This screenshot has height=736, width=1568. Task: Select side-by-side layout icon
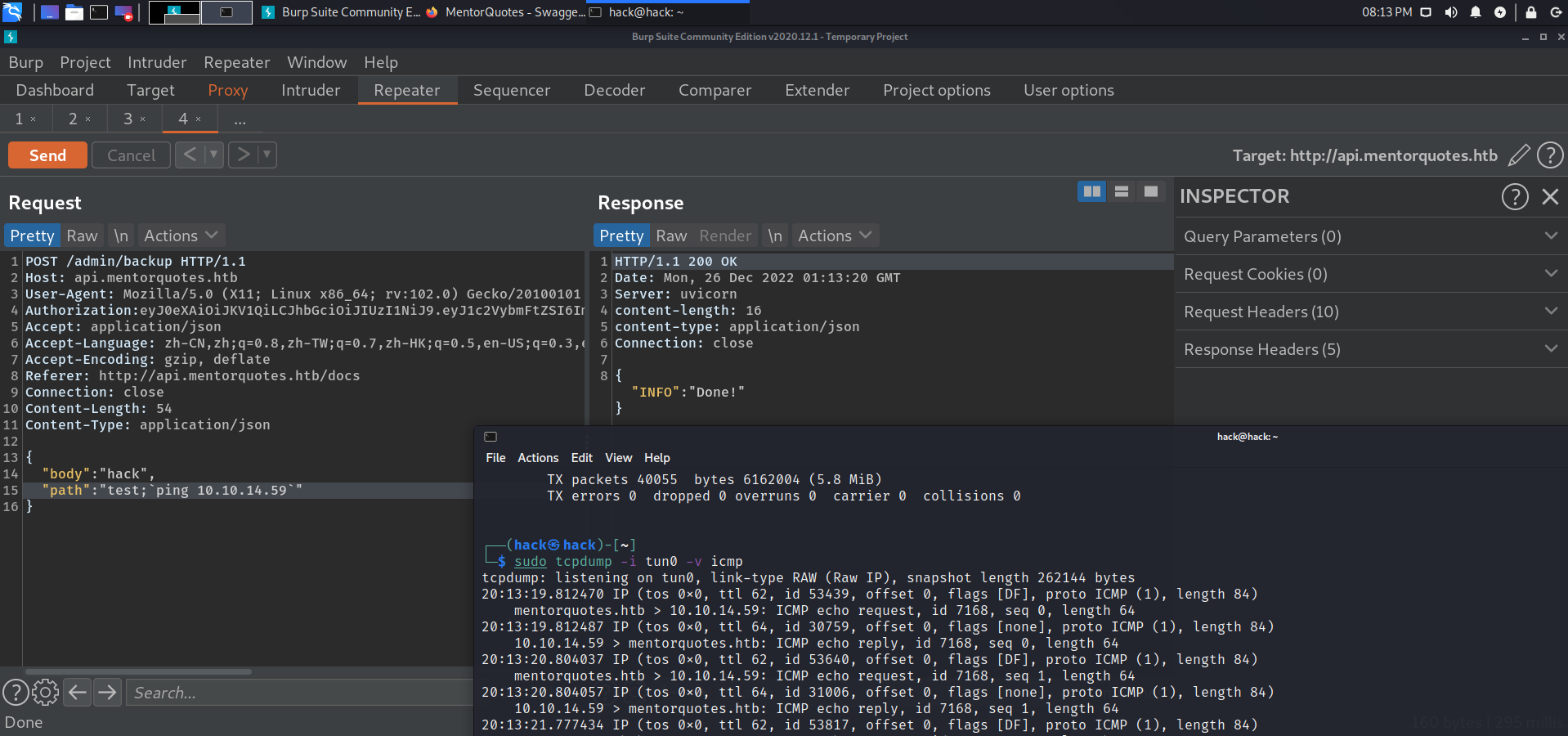point(1091,191)
